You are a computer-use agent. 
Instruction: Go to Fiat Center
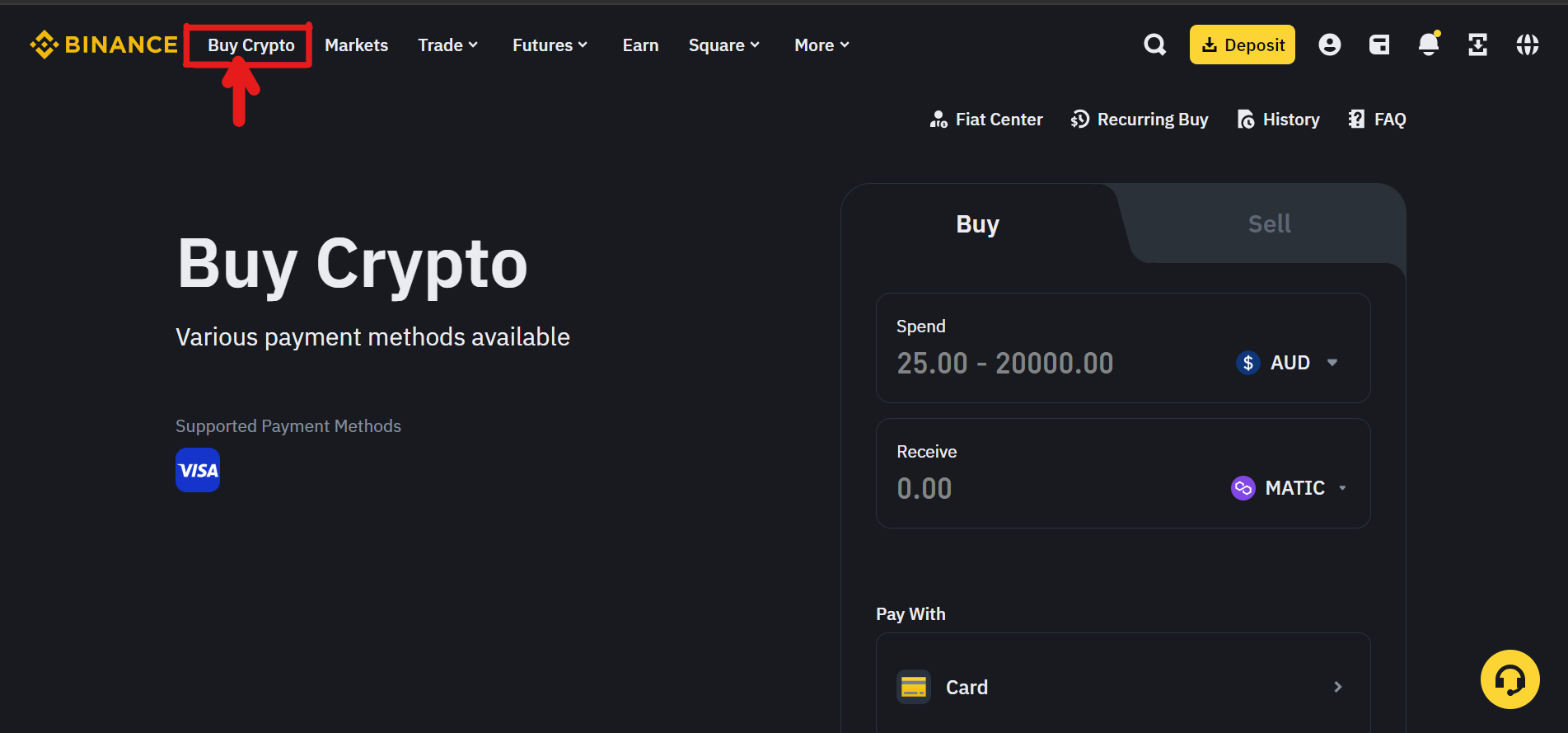point(986,120)
